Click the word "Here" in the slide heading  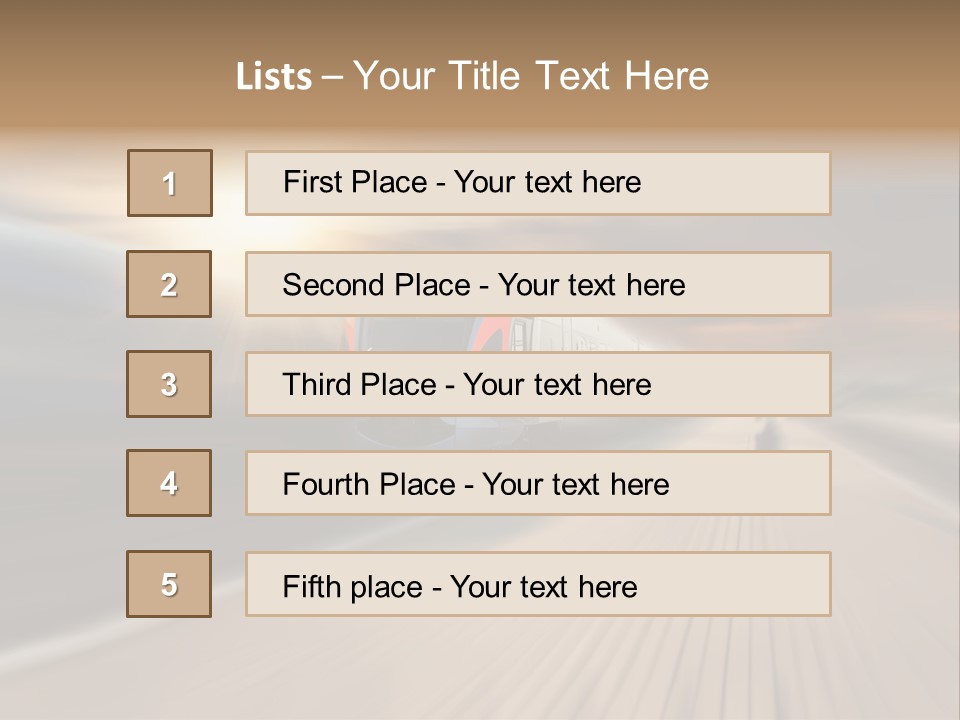coord(665,76)
